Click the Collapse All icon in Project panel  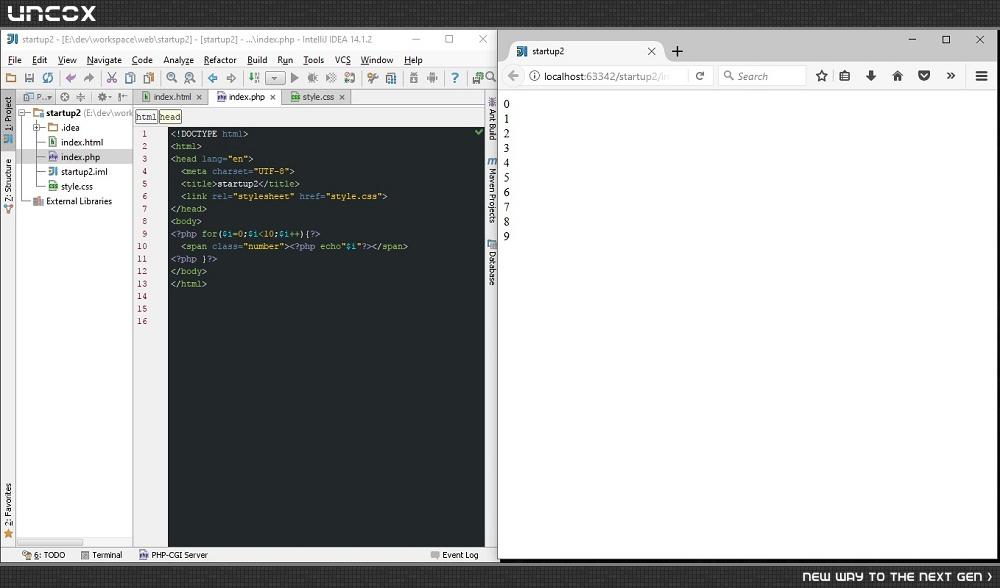(x=80, y=97)
